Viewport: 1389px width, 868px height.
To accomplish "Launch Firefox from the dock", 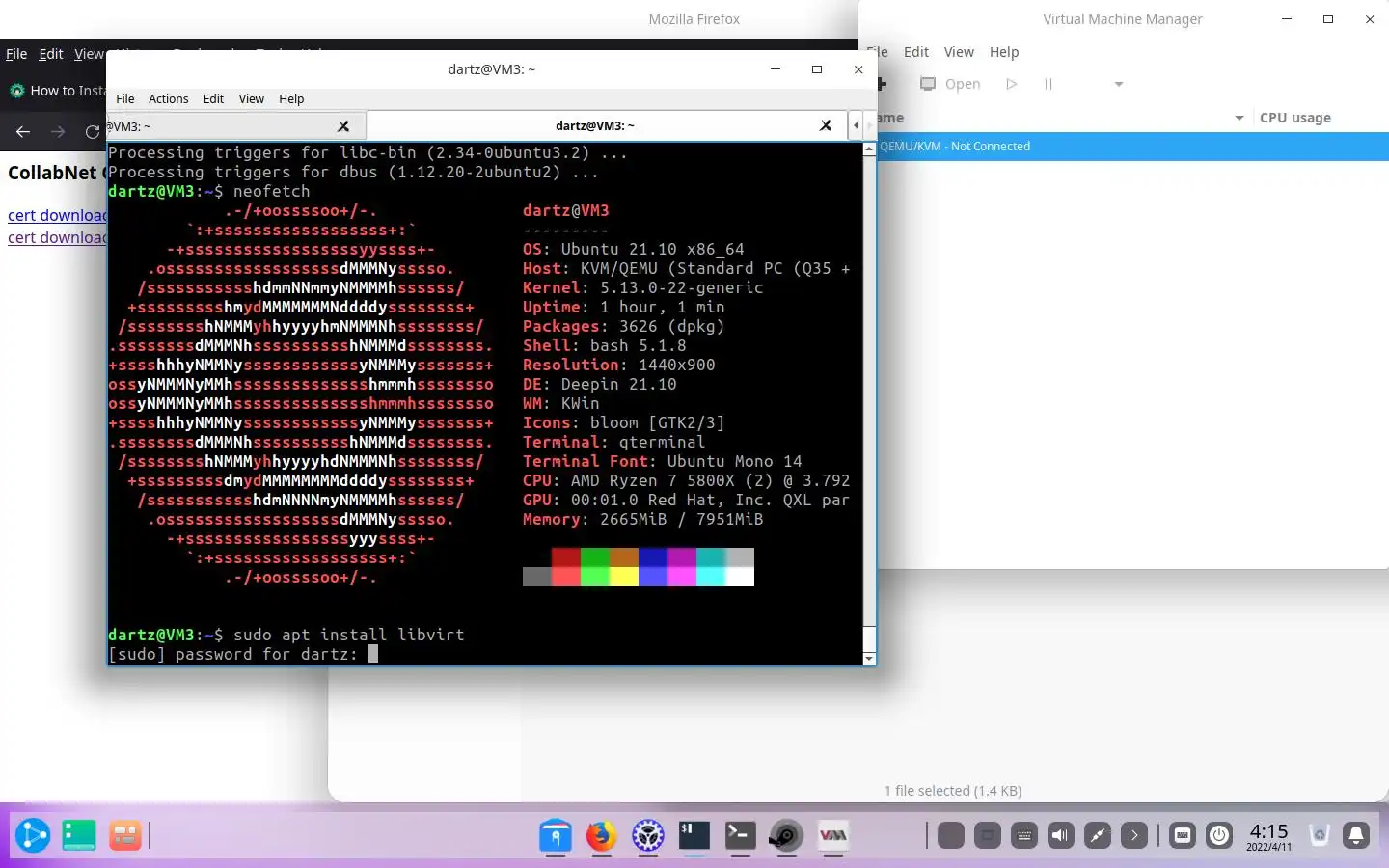I will (601, 835).
